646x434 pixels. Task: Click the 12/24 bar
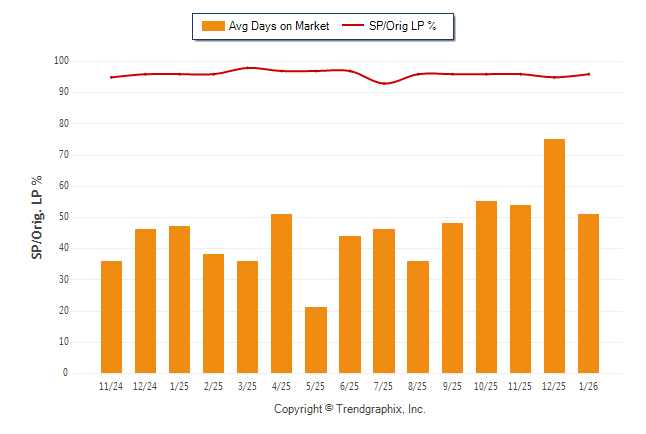tap(145, 301)
